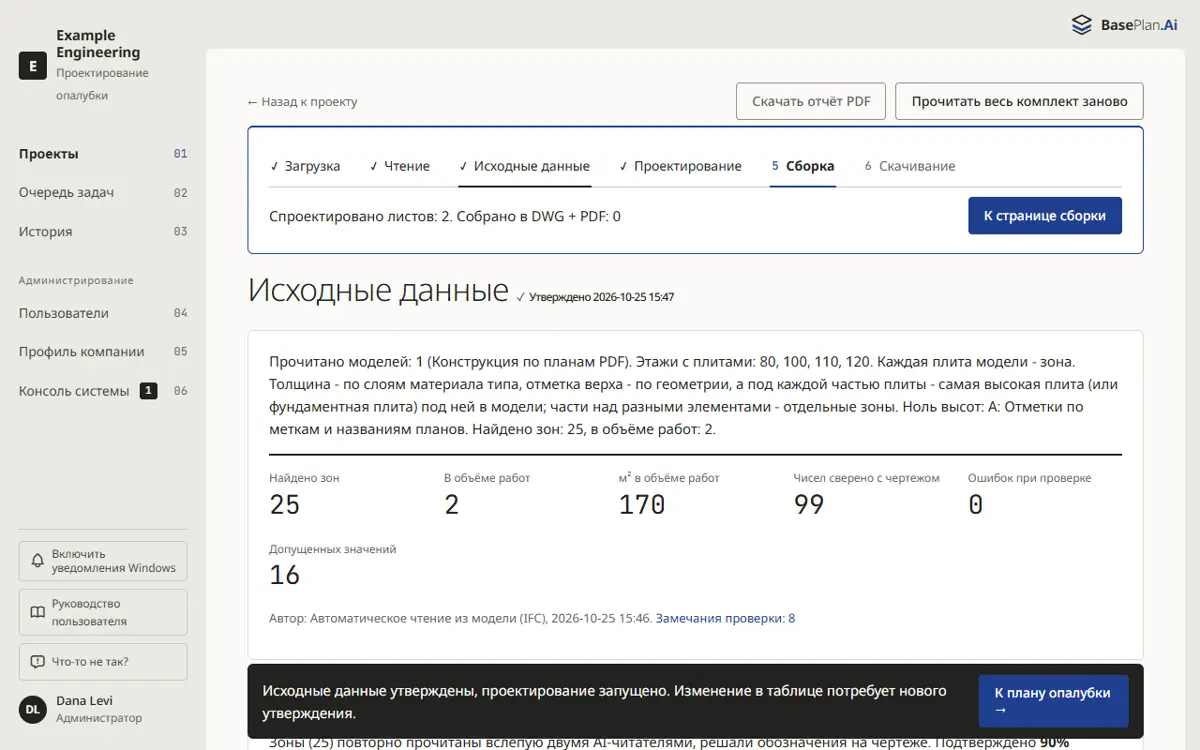Follow the Назад к проекту link
This screenshot has width=1200, height=750.
pos(302,102)
